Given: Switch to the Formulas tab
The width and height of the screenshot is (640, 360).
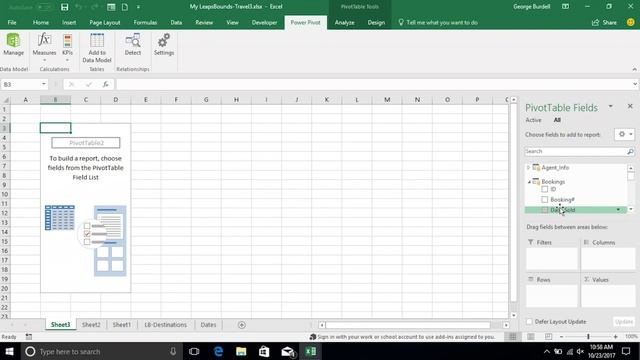Looking at the screenshot, I should click(145, 22).
